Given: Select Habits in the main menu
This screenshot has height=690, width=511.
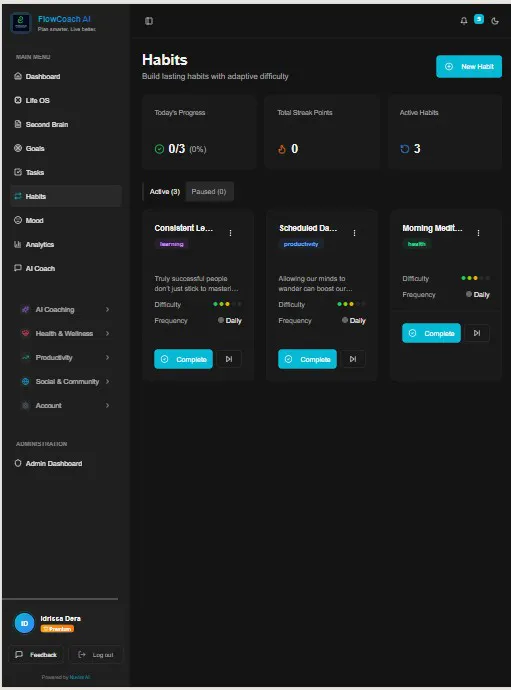Looking at the screenshot, I should [x=66, y=196].
